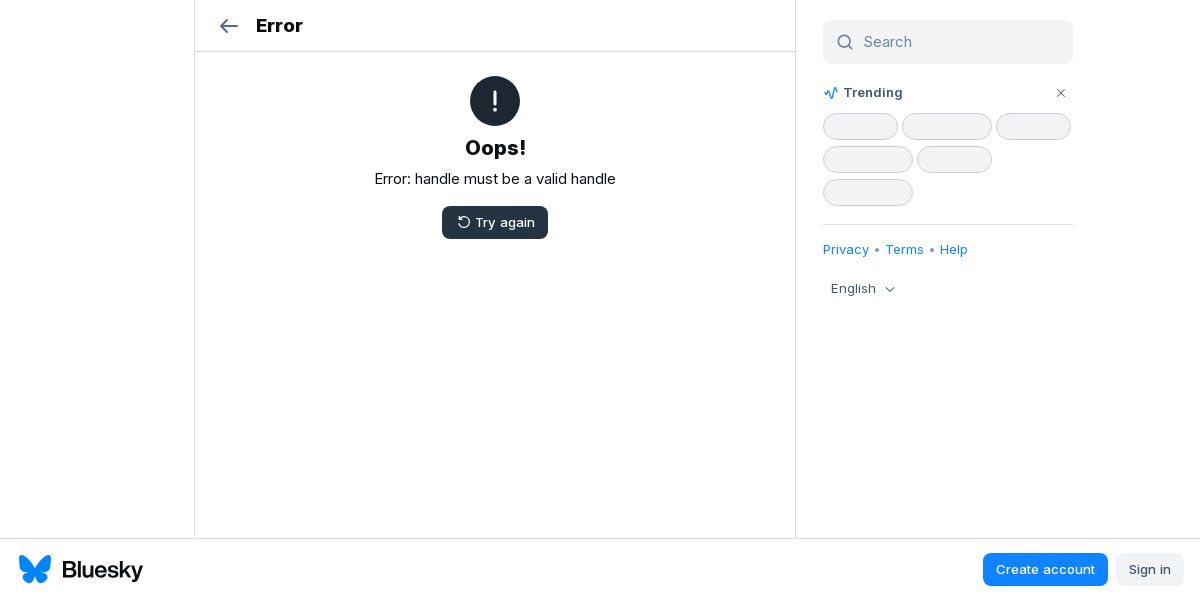Click the Sign in button
The height and width of the screenshot is (600, 1200).
coord(1150,569)
